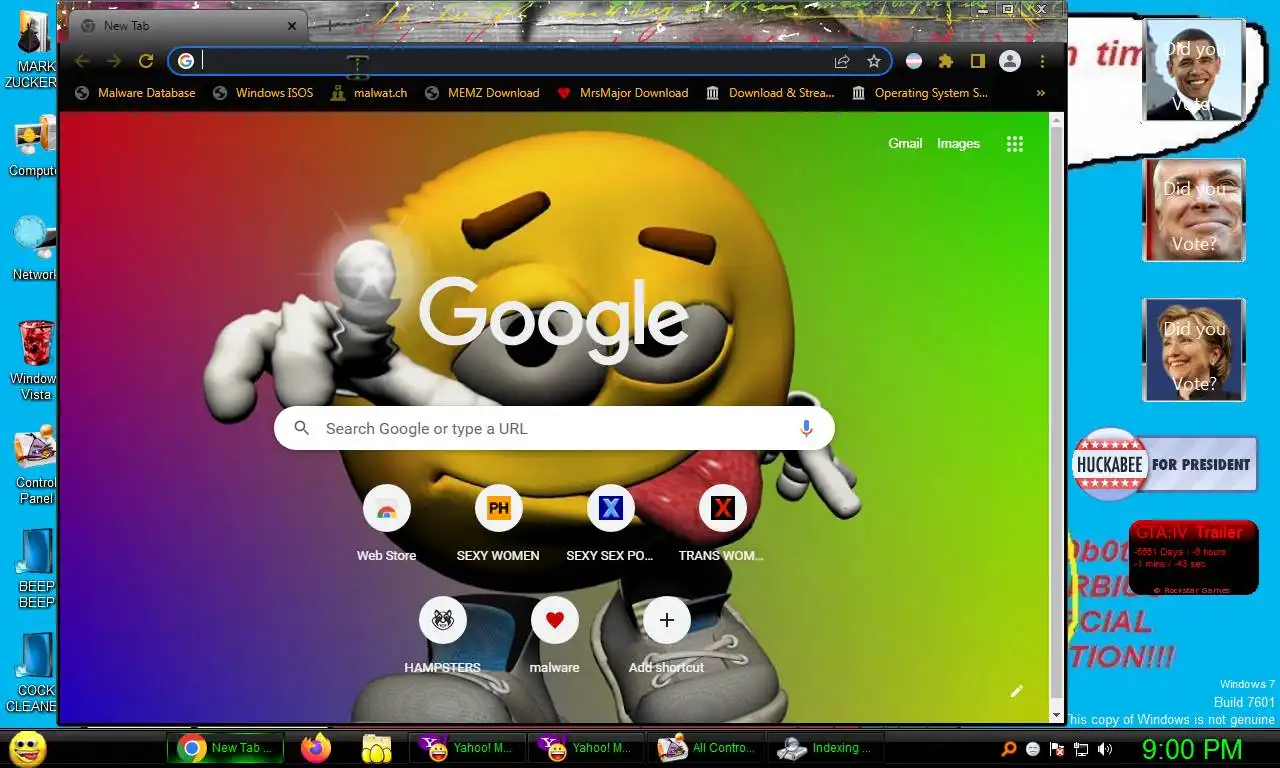Open the smiley face Start button
The image size is (1280, 768).
[28, 748]
